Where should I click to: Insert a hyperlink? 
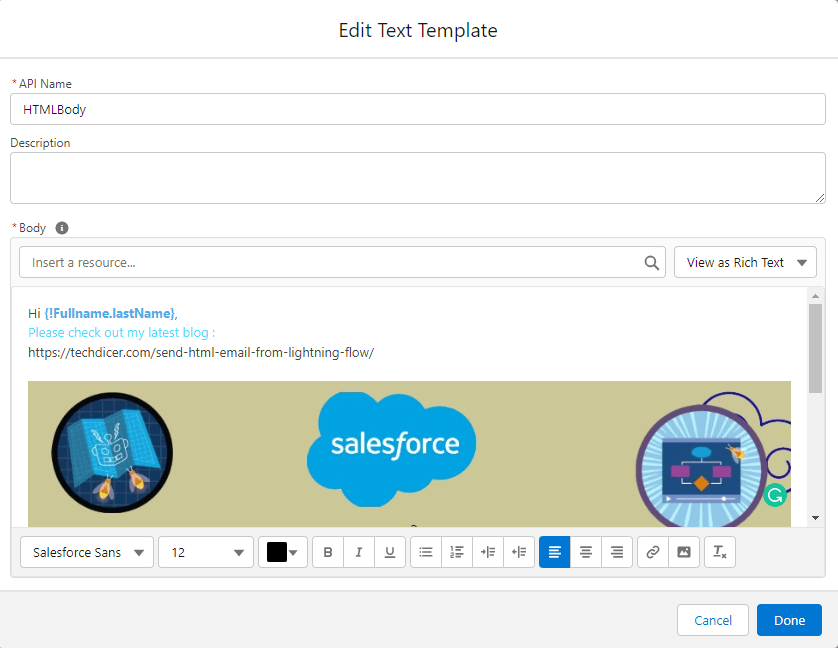(x=652, y=551)
